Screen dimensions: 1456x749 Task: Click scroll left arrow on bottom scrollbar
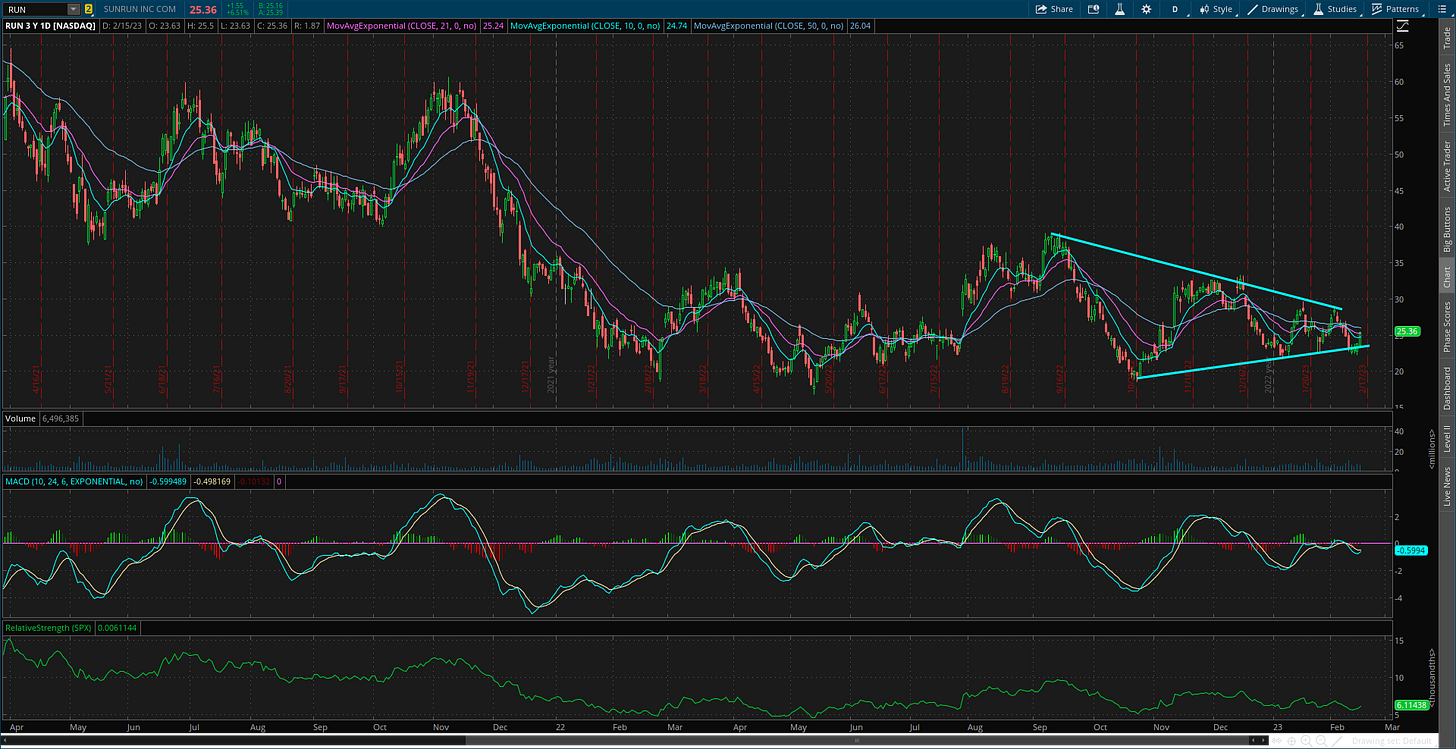point(6,741)
